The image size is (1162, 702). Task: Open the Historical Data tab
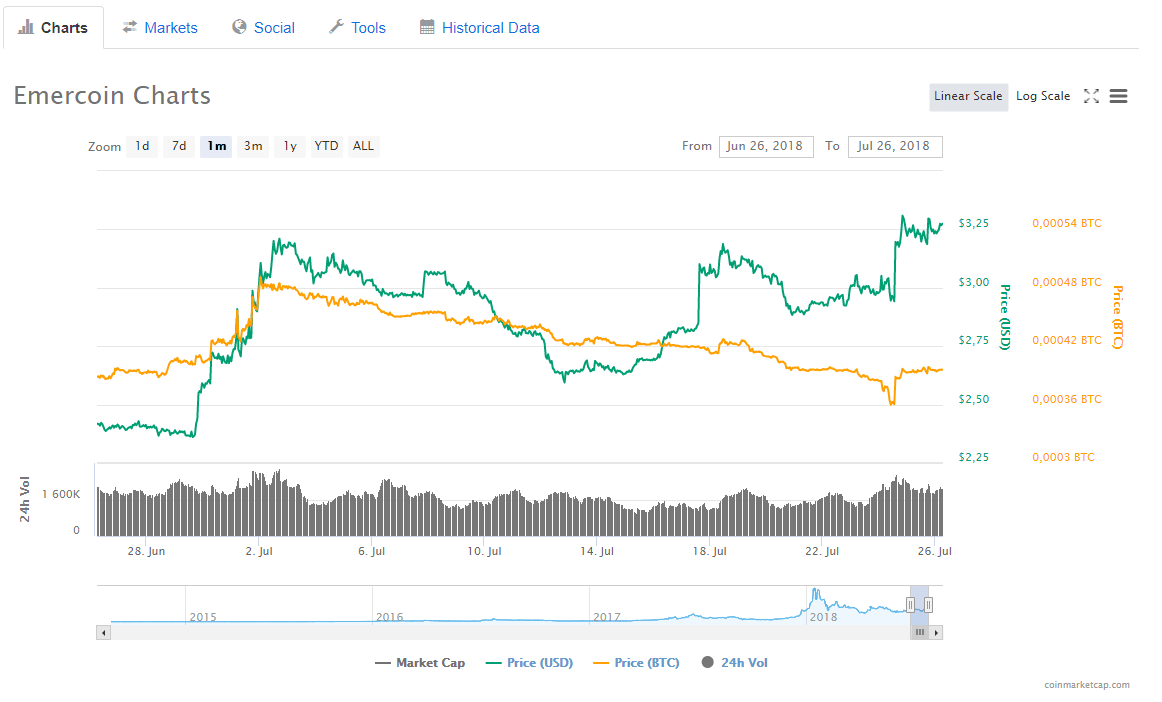[x=479, y=28]
